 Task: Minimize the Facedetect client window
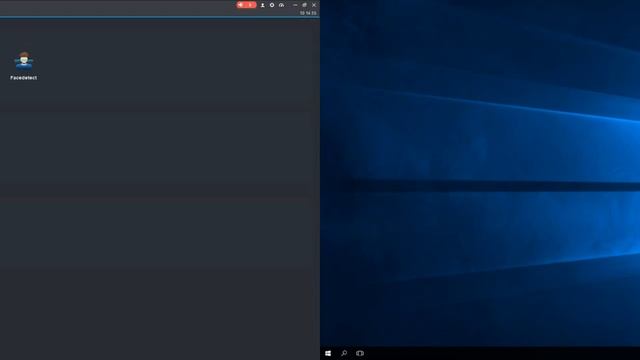click(295, 5)
